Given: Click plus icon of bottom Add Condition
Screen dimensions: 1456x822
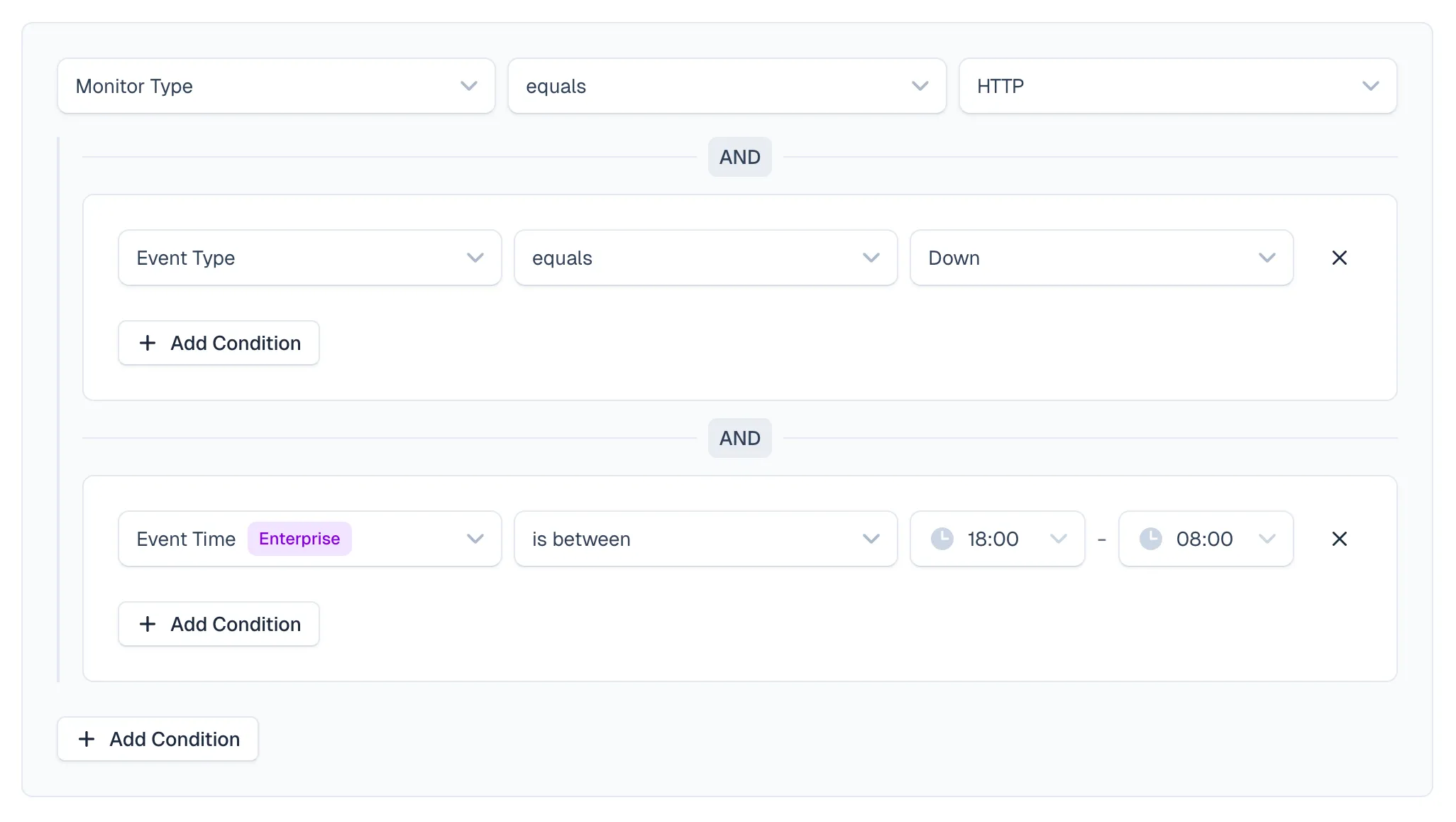Looking at the screenshot, I should pos(87,739).
